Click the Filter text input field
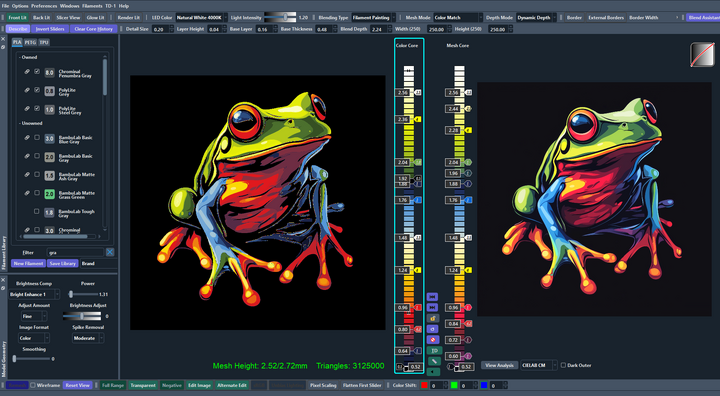The width and height of the screenshot is (720, 396). (76, 252)
